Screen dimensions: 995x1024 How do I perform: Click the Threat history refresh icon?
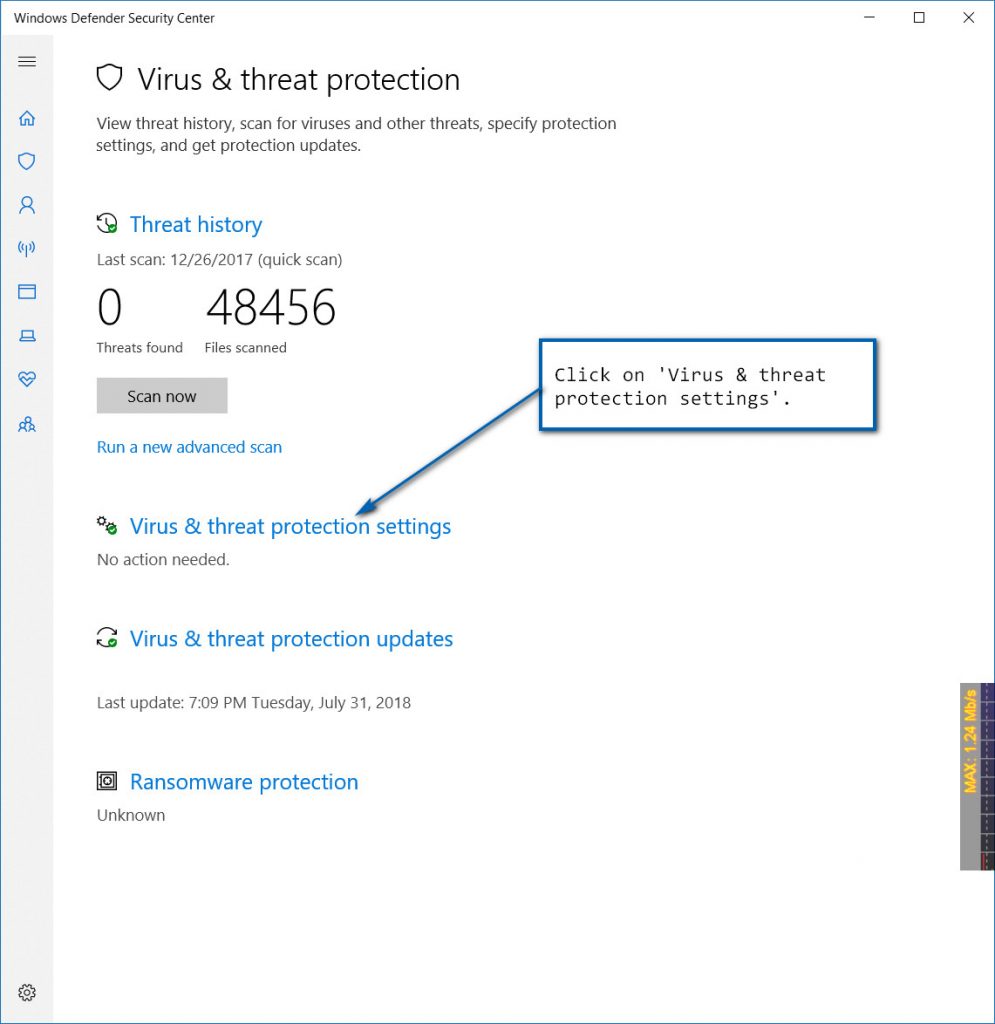pos(106,224)
